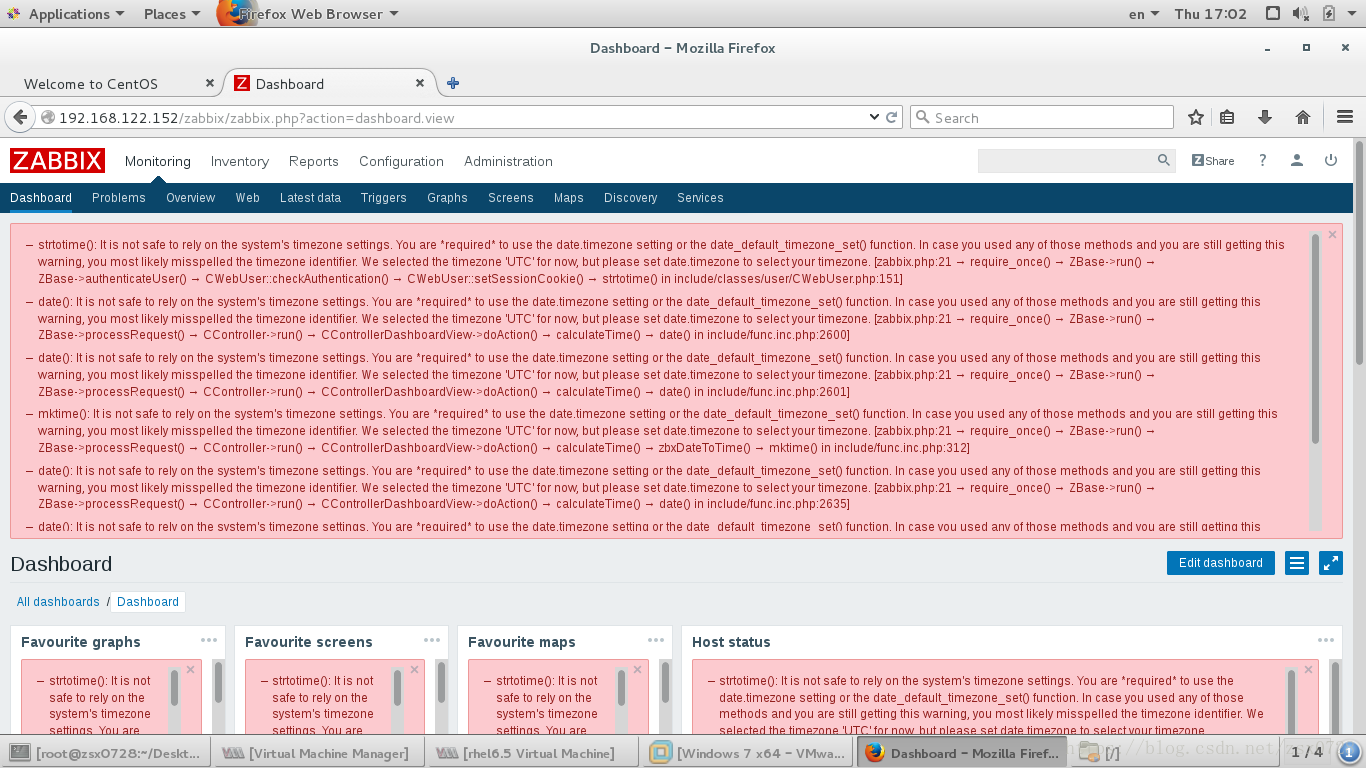The height and width of the screenshot is (768, 1366).
Task: Select the Web submenu item
Action: pos(248,198)
